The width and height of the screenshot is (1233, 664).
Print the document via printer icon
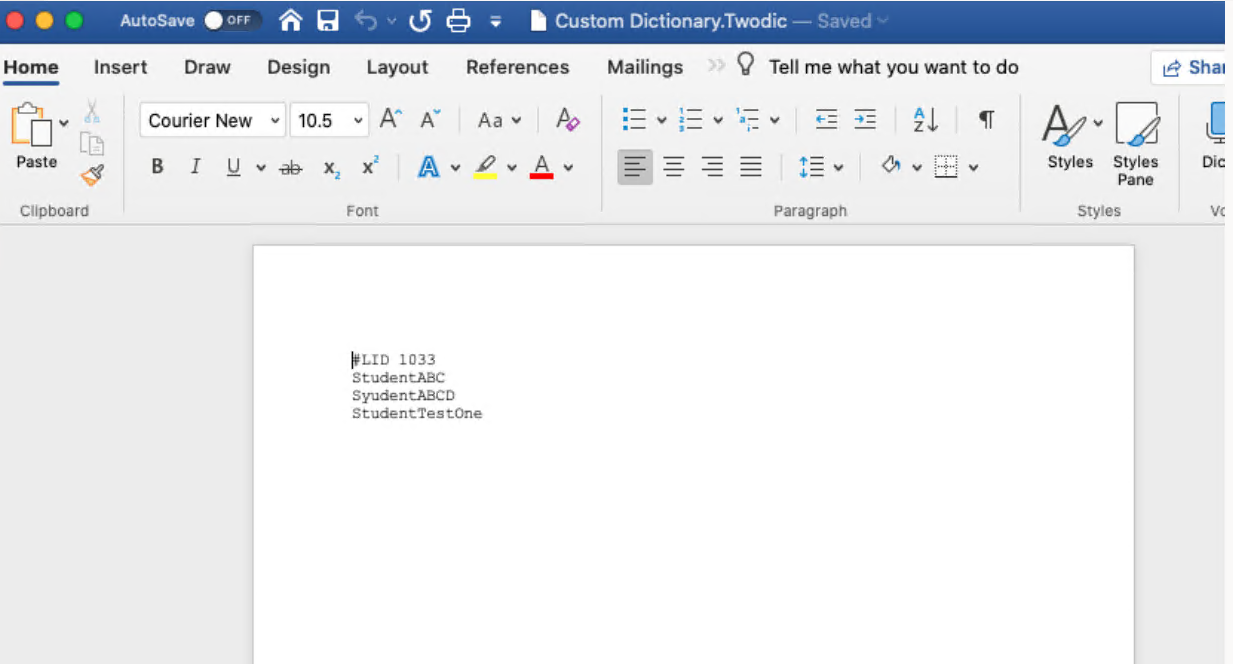[x=458, y=20]
